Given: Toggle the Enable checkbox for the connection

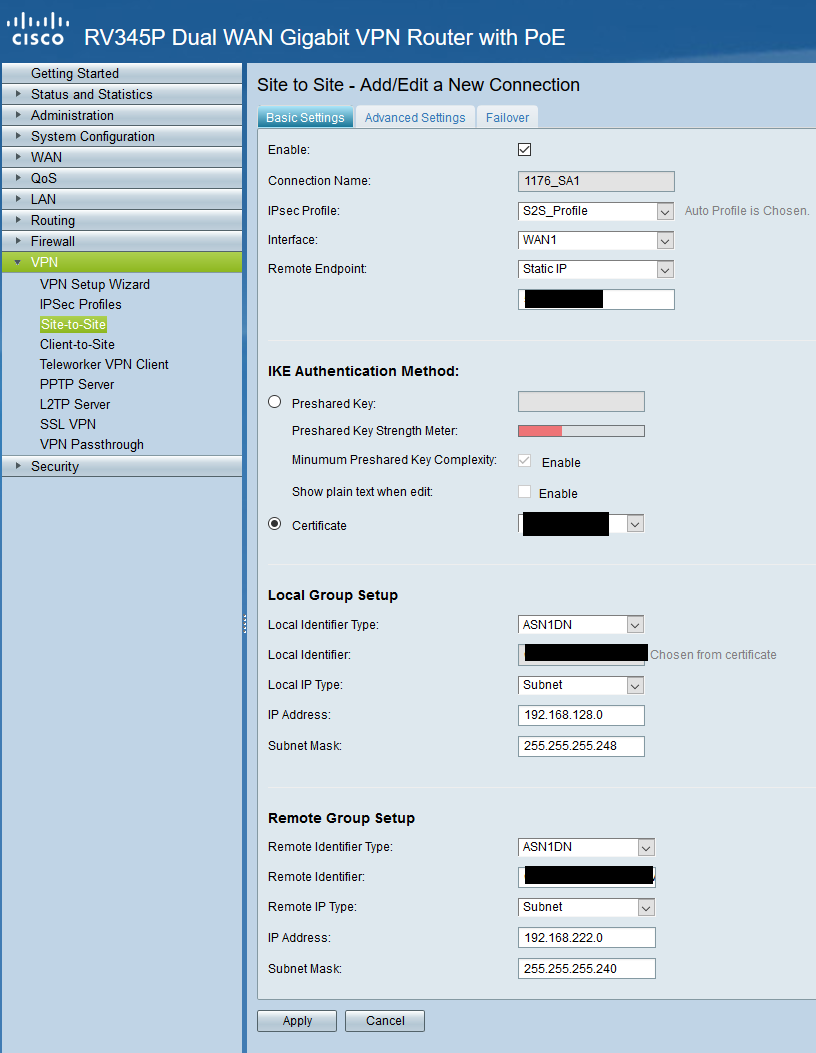Looking at the screenshot, I should pos(524,149).
